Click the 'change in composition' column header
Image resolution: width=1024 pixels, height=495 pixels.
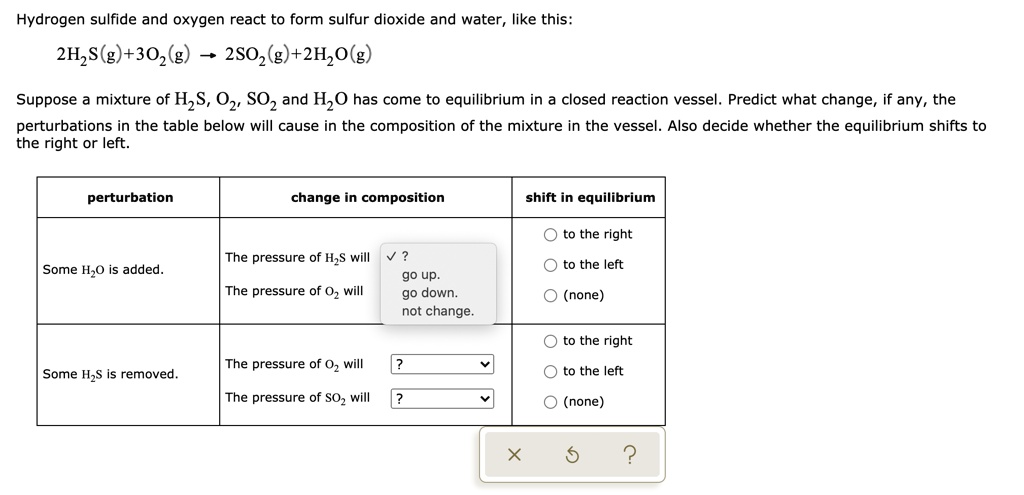point(367,198)
